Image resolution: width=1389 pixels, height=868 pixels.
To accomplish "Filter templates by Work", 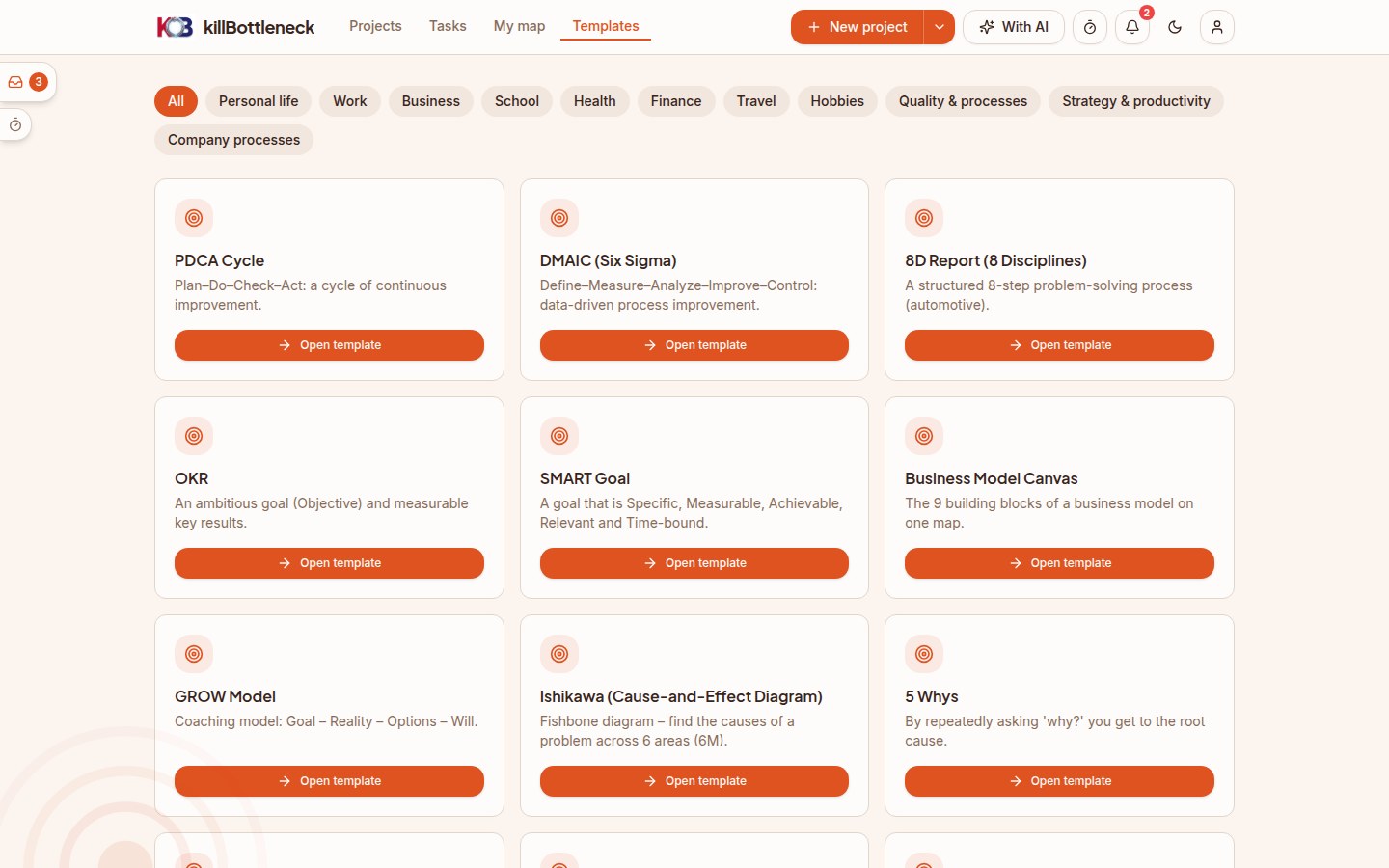I will (350, 101).
